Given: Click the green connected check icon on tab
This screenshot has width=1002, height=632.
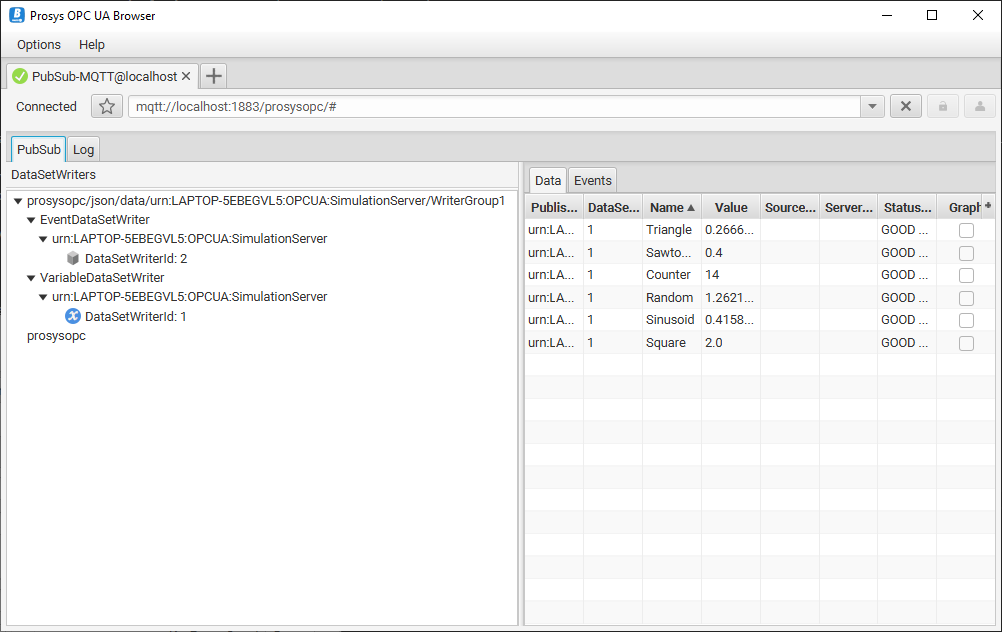Looking at the screenshot, I should [x=20, y=77].
